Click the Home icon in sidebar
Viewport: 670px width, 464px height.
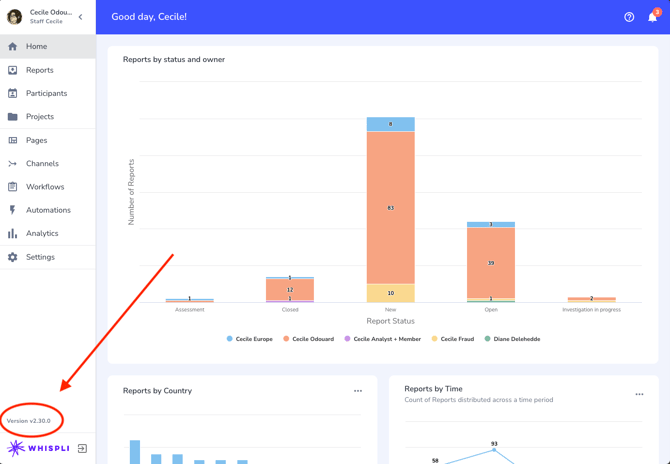click(13, 46)
